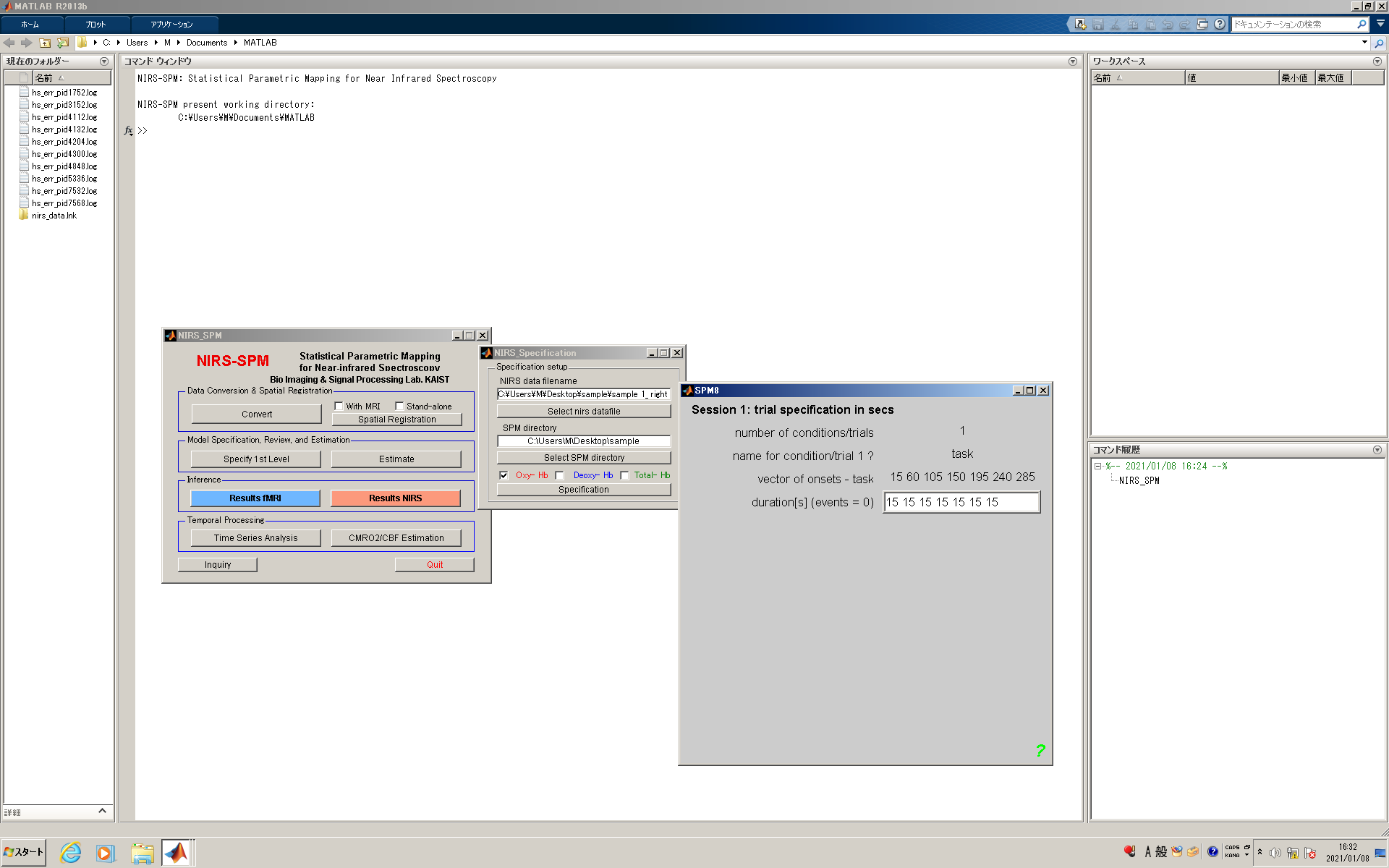Open Internet Explorer from the taskbar
Image resolution: width=1389 pixels, height=868 pixels.
coord(70,853)
